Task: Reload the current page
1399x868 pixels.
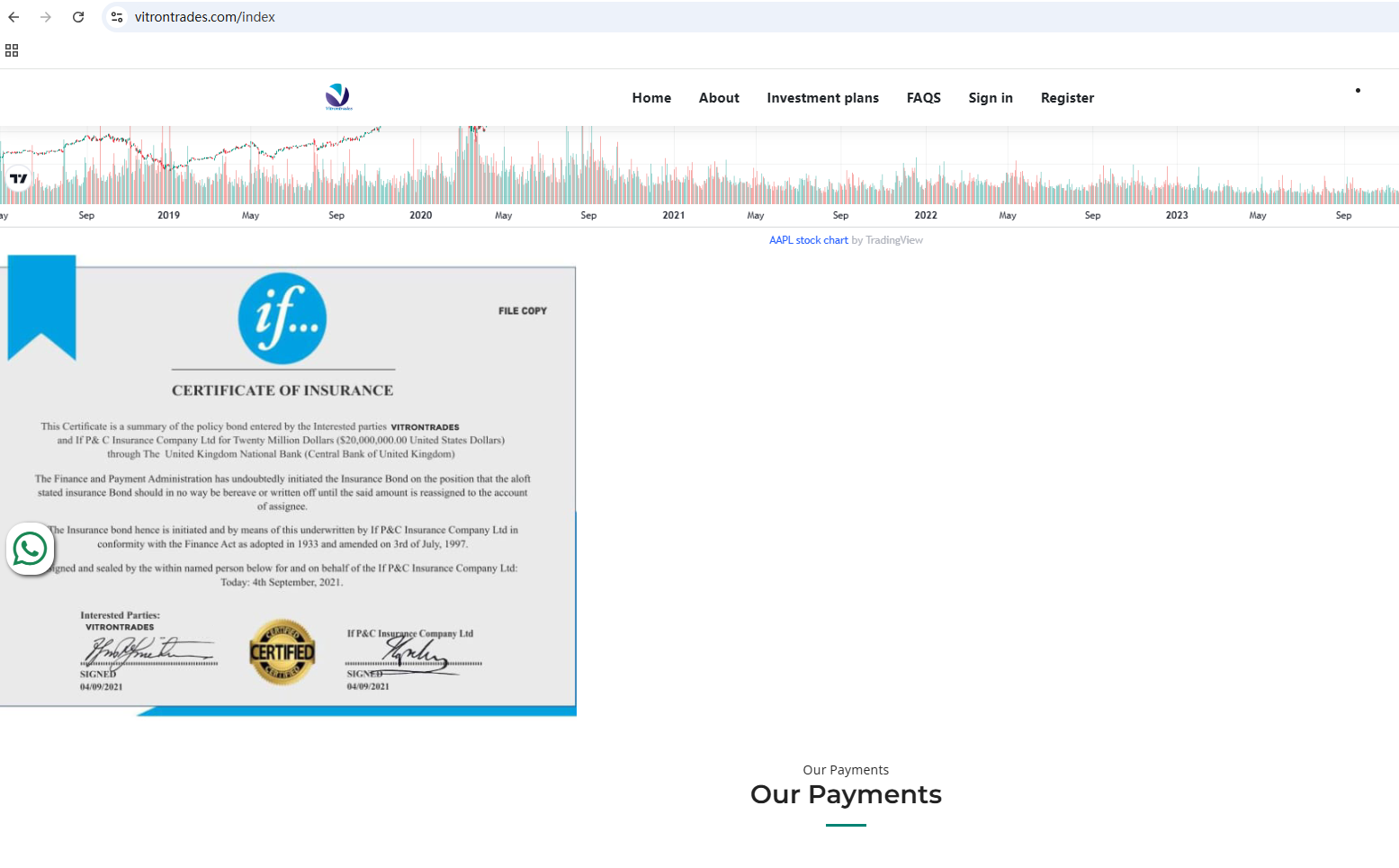Action: pyautogui.click(x=78, y=17)
